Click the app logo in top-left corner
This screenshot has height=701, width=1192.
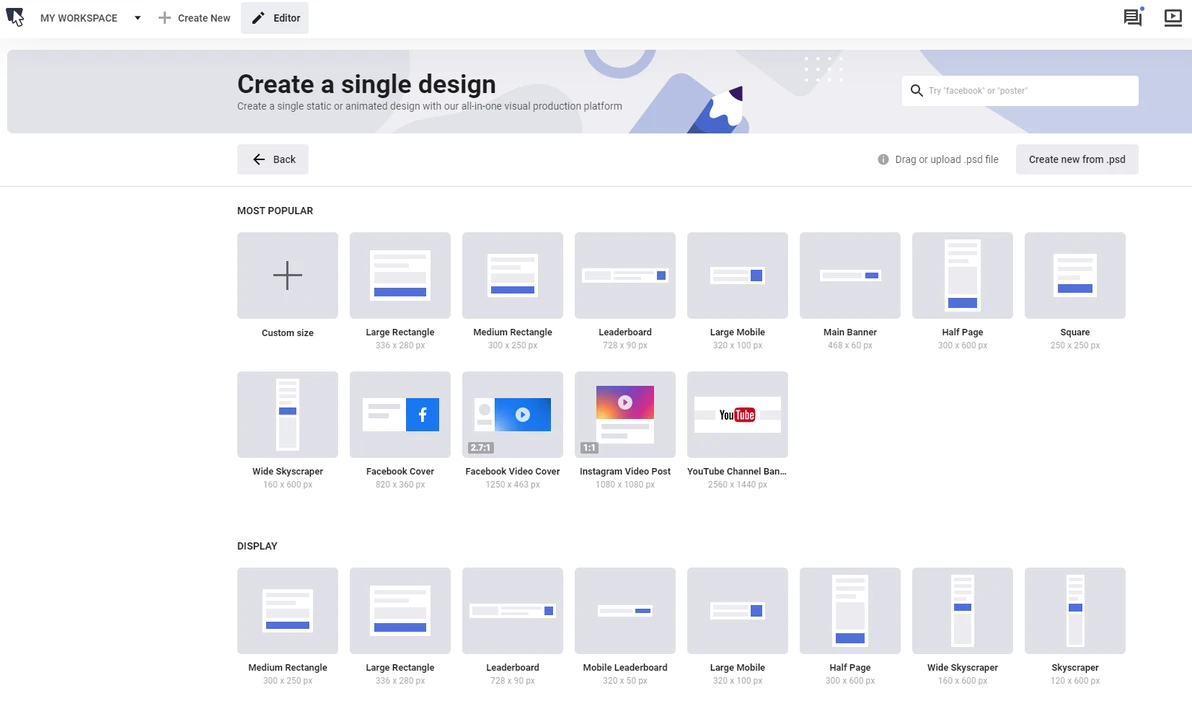[15, 18]
